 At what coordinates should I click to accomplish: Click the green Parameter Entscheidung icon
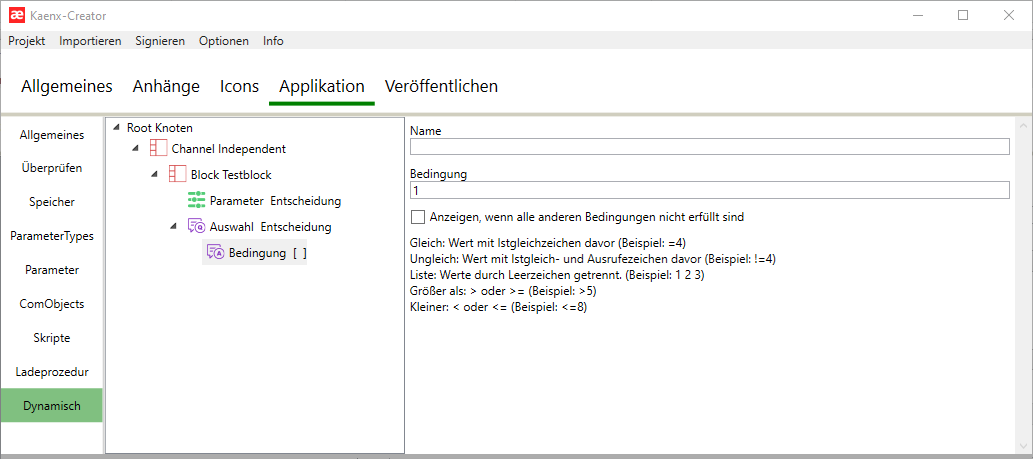tap(196, 200)
